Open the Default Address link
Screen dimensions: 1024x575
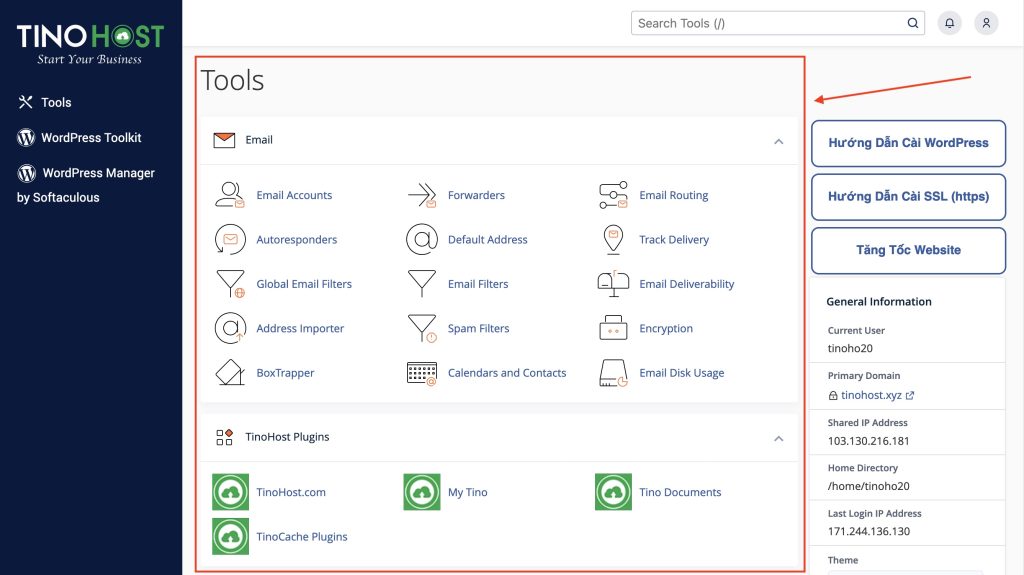[x=487, y=239]
